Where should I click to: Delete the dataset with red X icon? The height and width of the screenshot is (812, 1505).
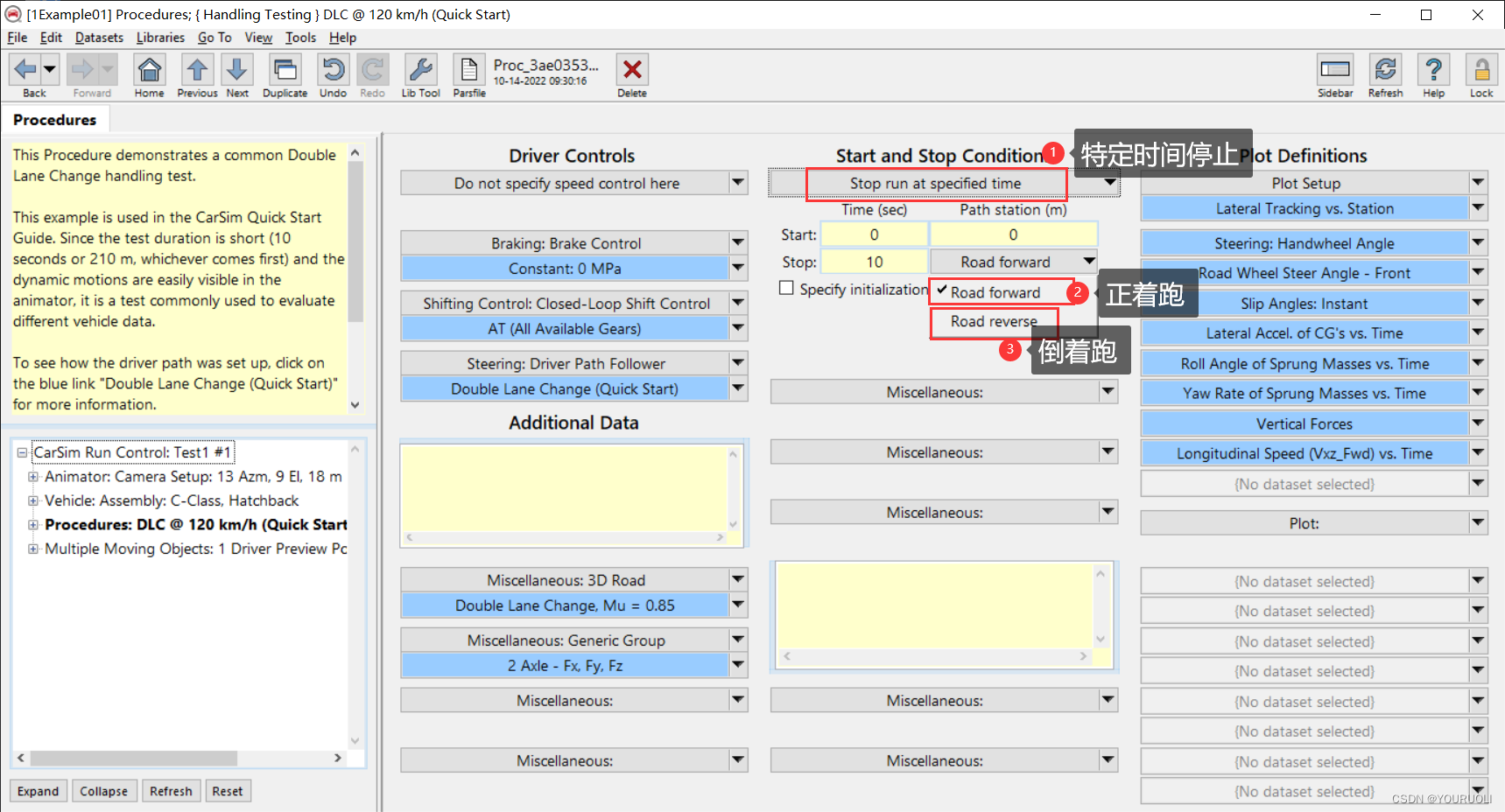(632, 69)
